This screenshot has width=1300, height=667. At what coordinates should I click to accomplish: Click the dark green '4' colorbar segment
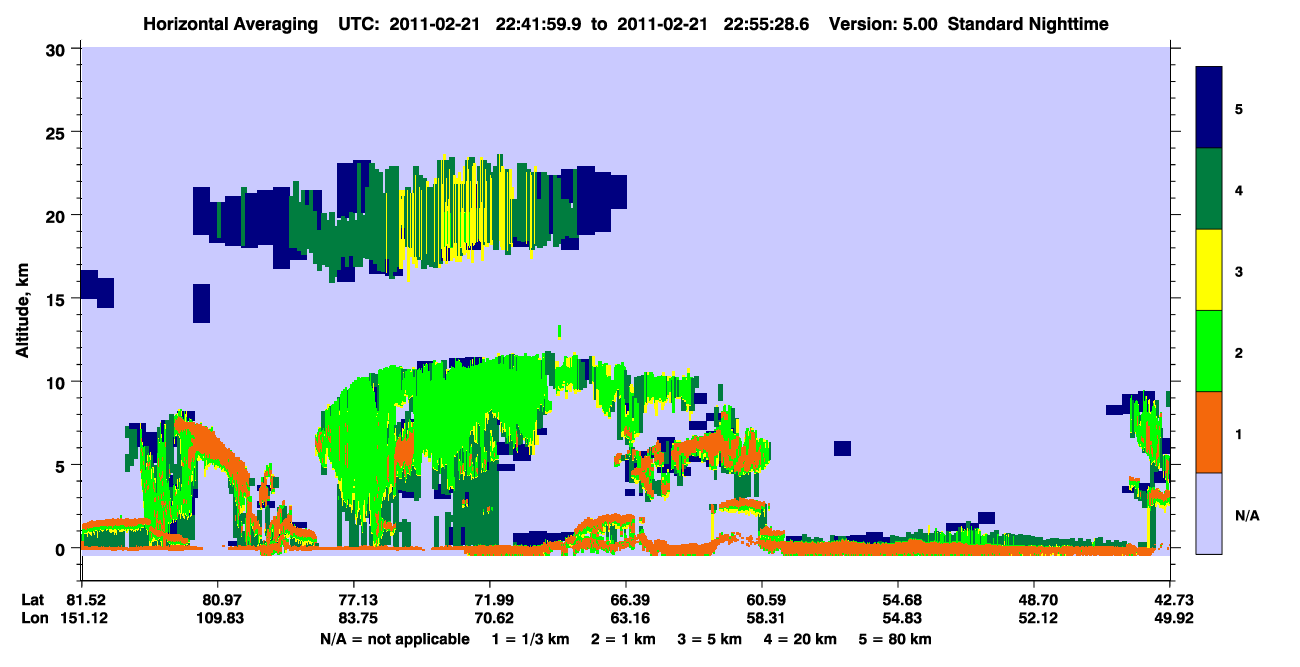click(x=1209, y=189)
